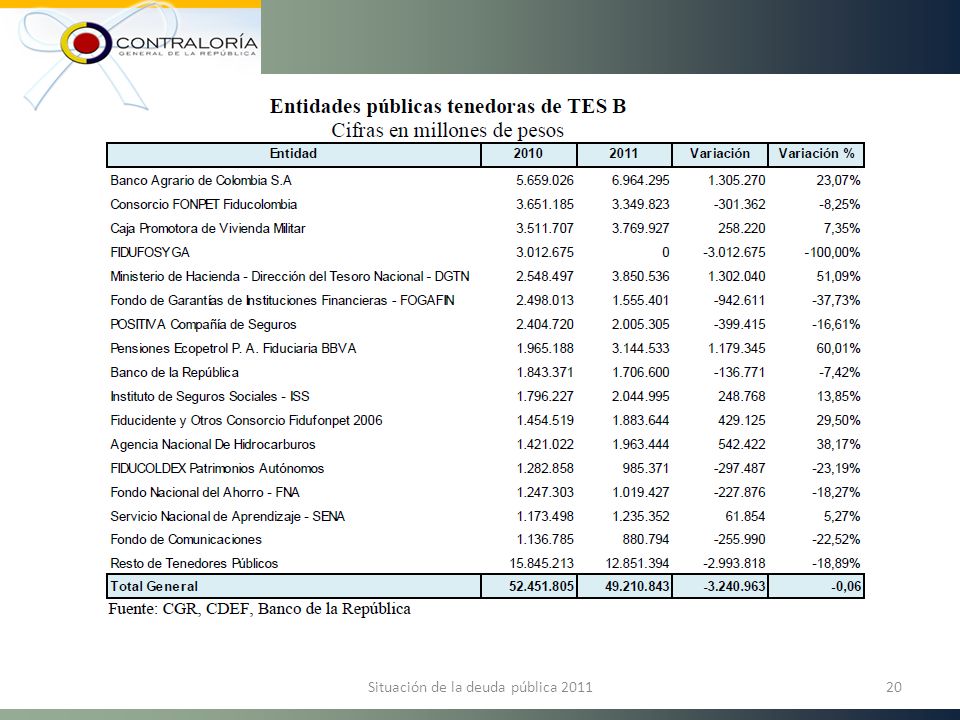
Task: Click percentage '-37,73%'
Action: [836, 300]
